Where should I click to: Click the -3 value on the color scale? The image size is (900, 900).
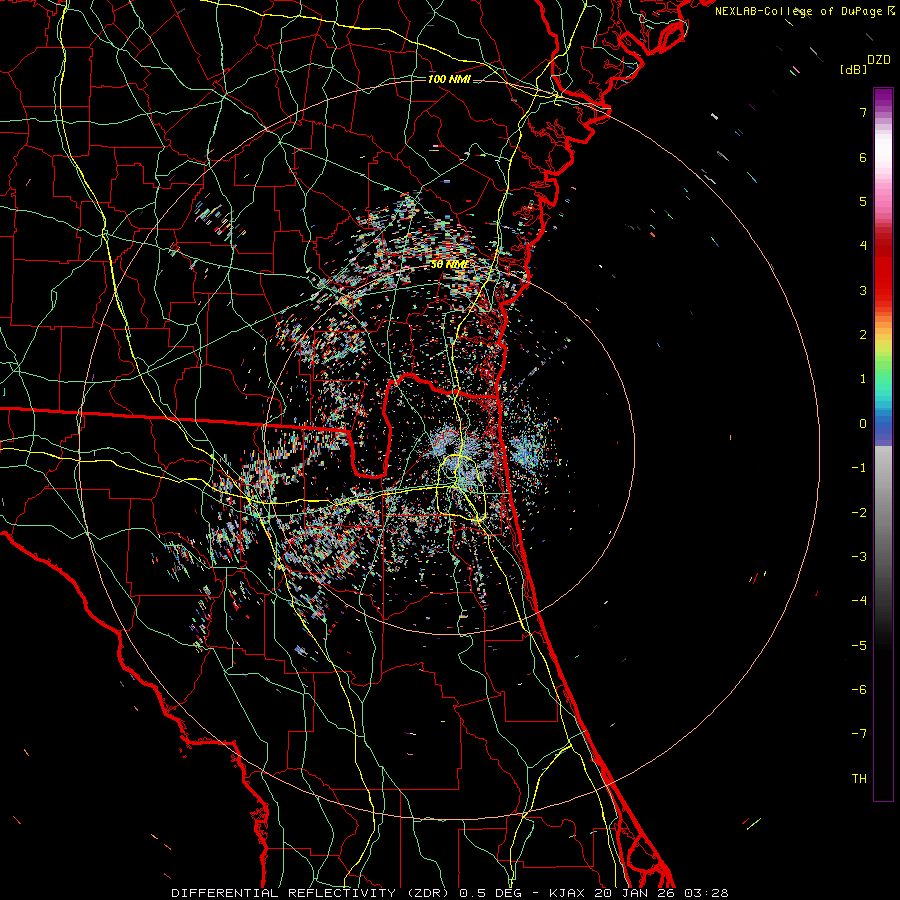(x=859, y=557)
